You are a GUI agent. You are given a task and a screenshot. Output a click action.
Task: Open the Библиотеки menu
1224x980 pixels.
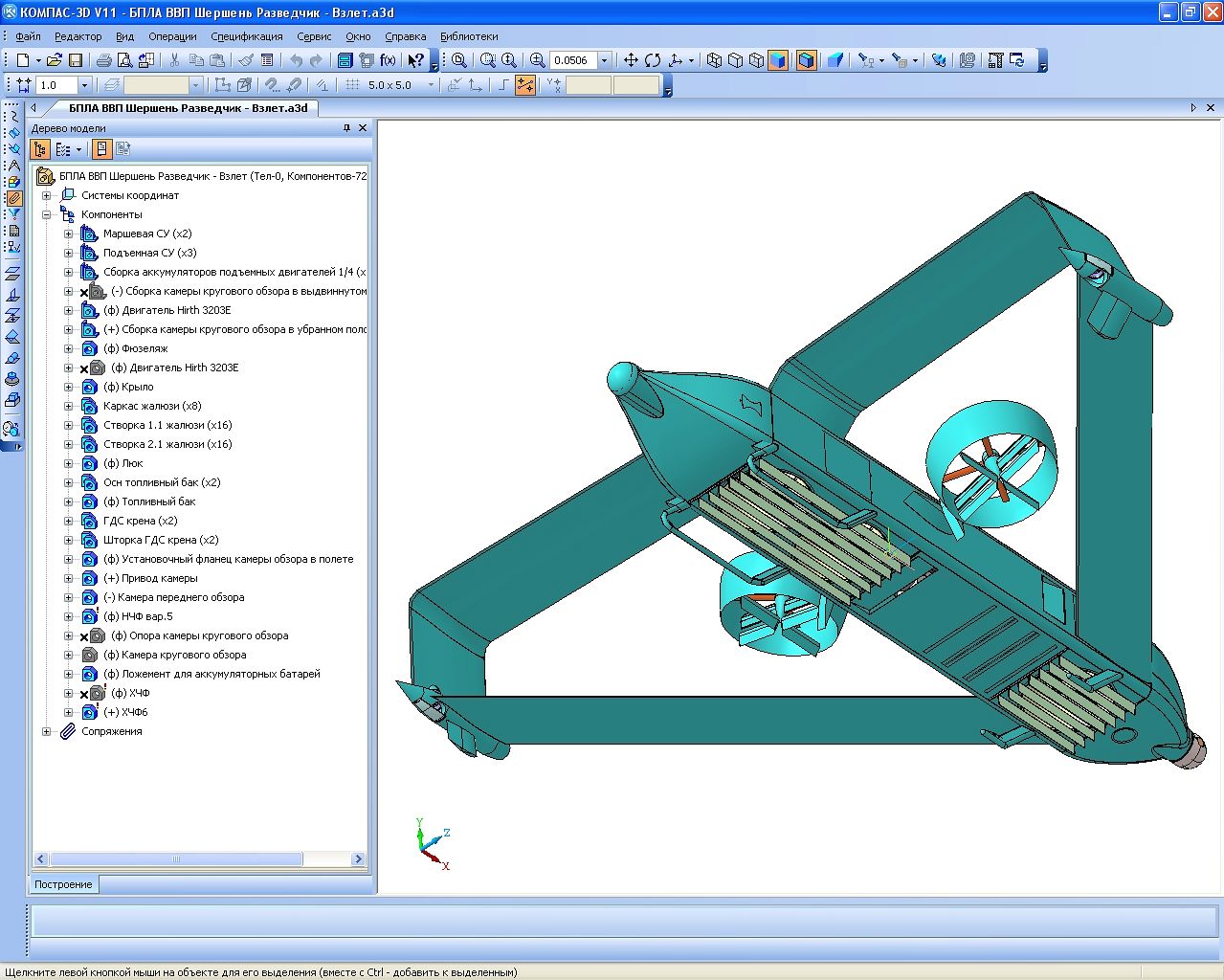tap(469, 36)
